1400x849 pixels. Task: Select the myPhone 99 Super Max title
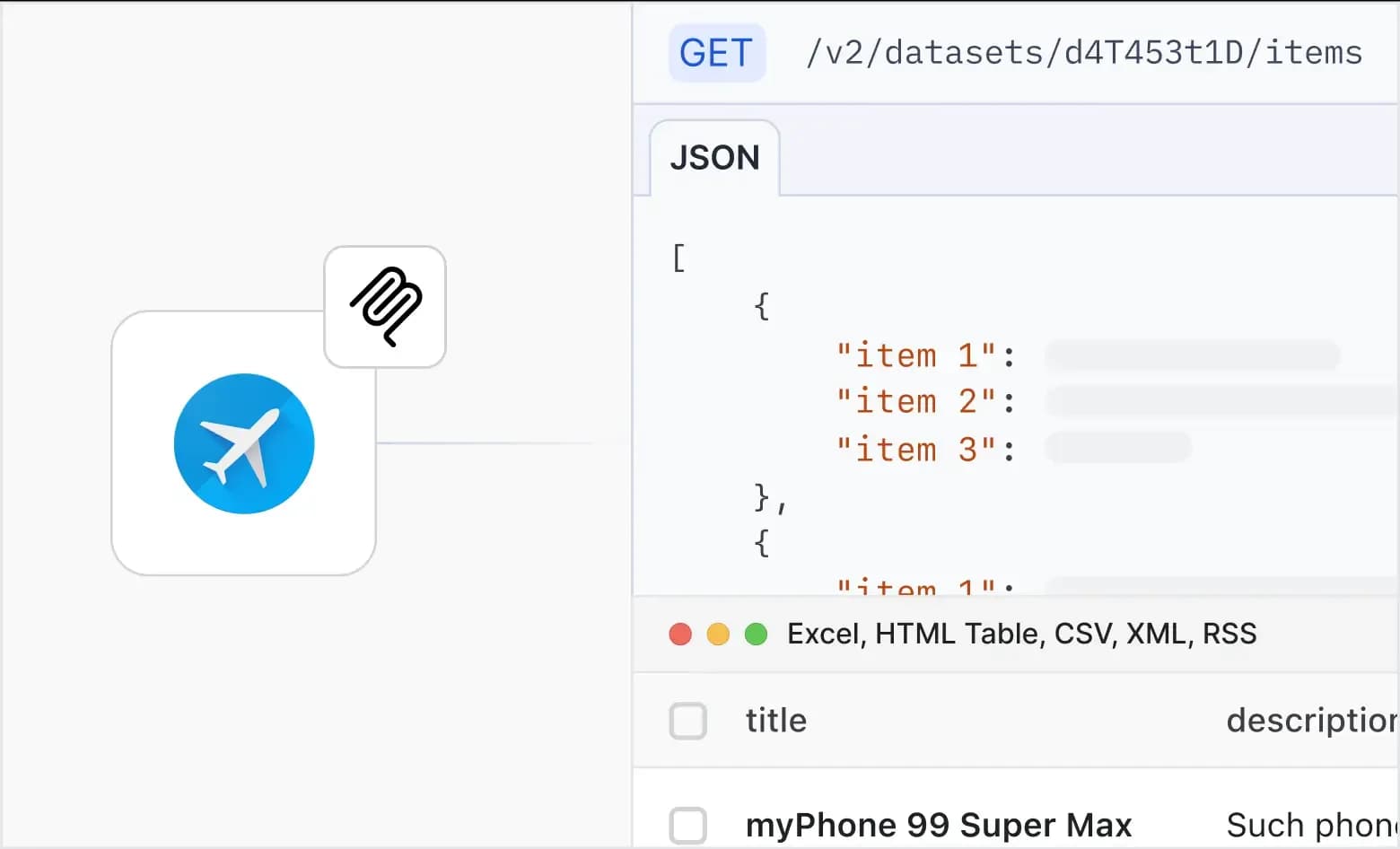click(939, 825)
